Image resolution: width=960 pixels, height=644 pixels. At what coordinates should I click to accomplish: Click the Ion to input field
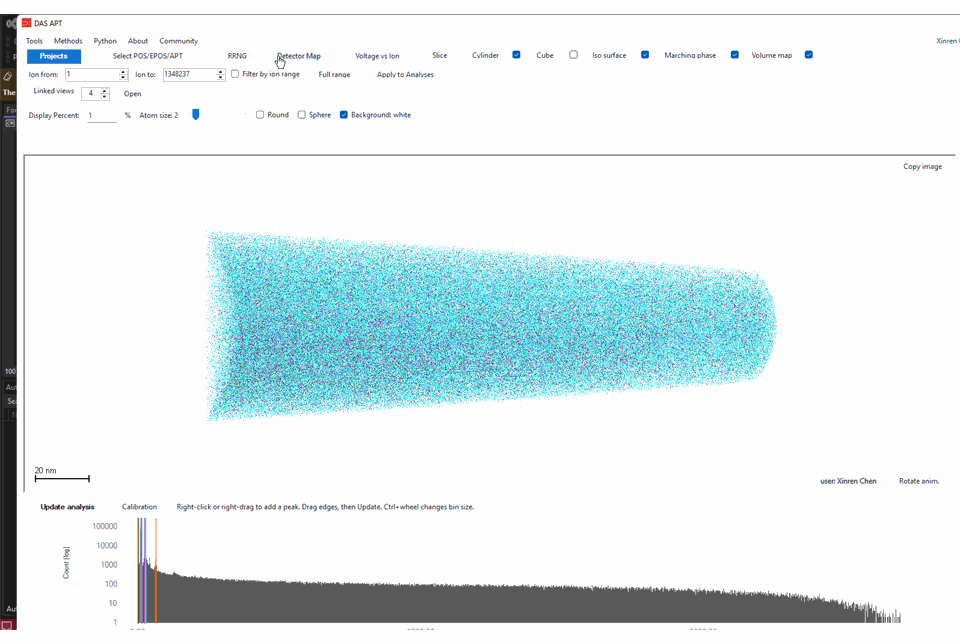(189, 74)
